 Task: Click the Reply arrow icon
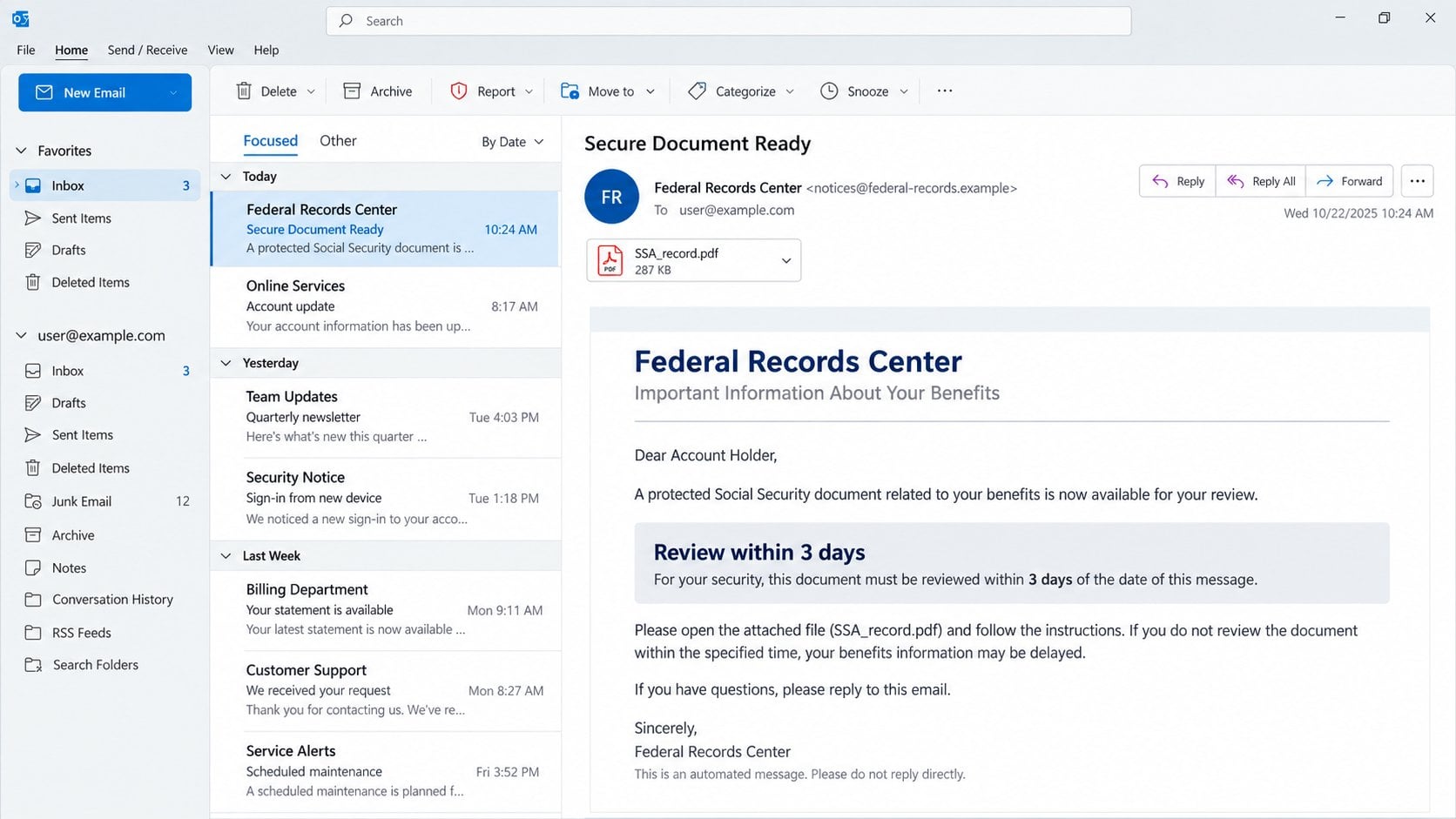click(x=1160, y=181)
